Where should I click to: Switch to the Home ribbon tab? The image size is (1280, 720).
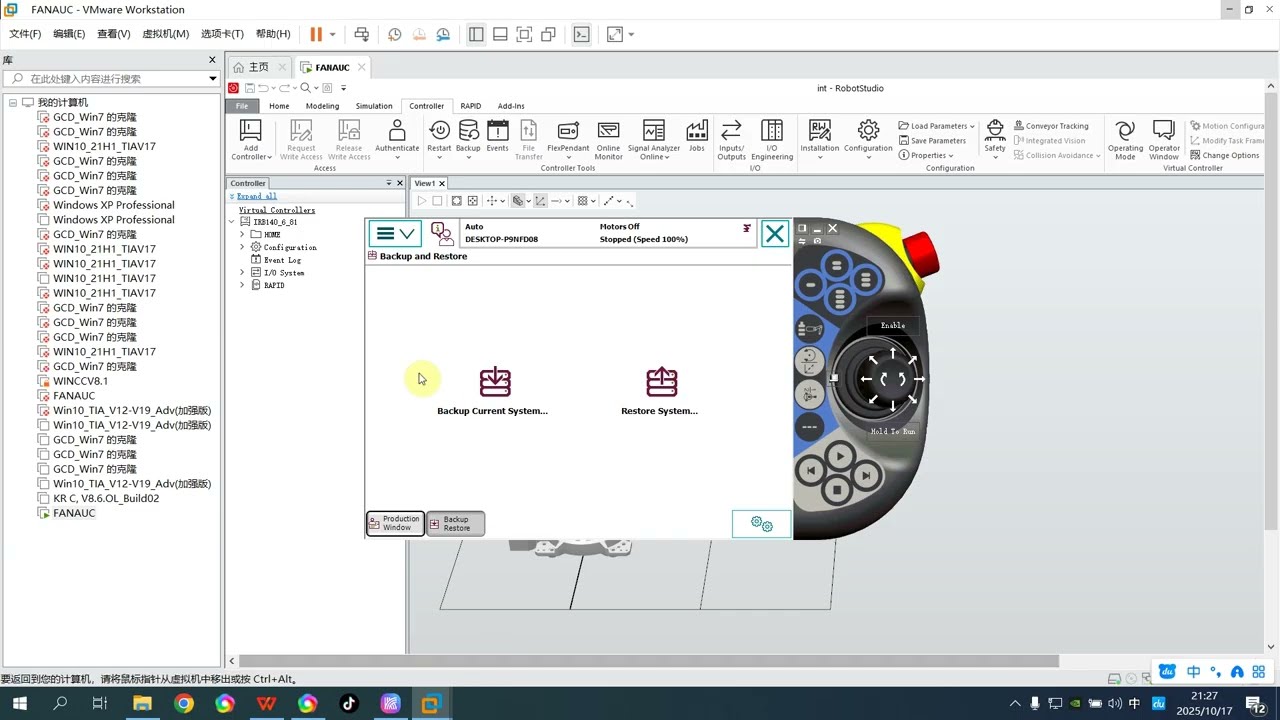click(279, 106)
